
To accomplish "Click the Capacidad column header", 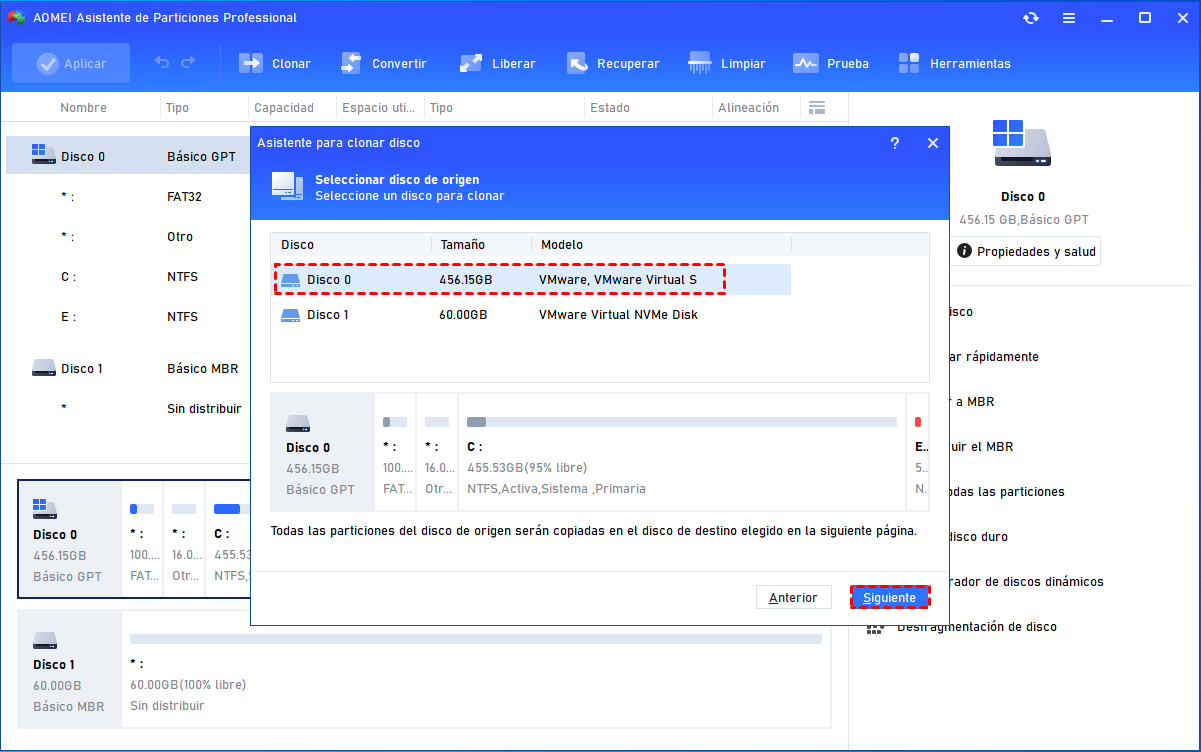I will pos(284,108).
